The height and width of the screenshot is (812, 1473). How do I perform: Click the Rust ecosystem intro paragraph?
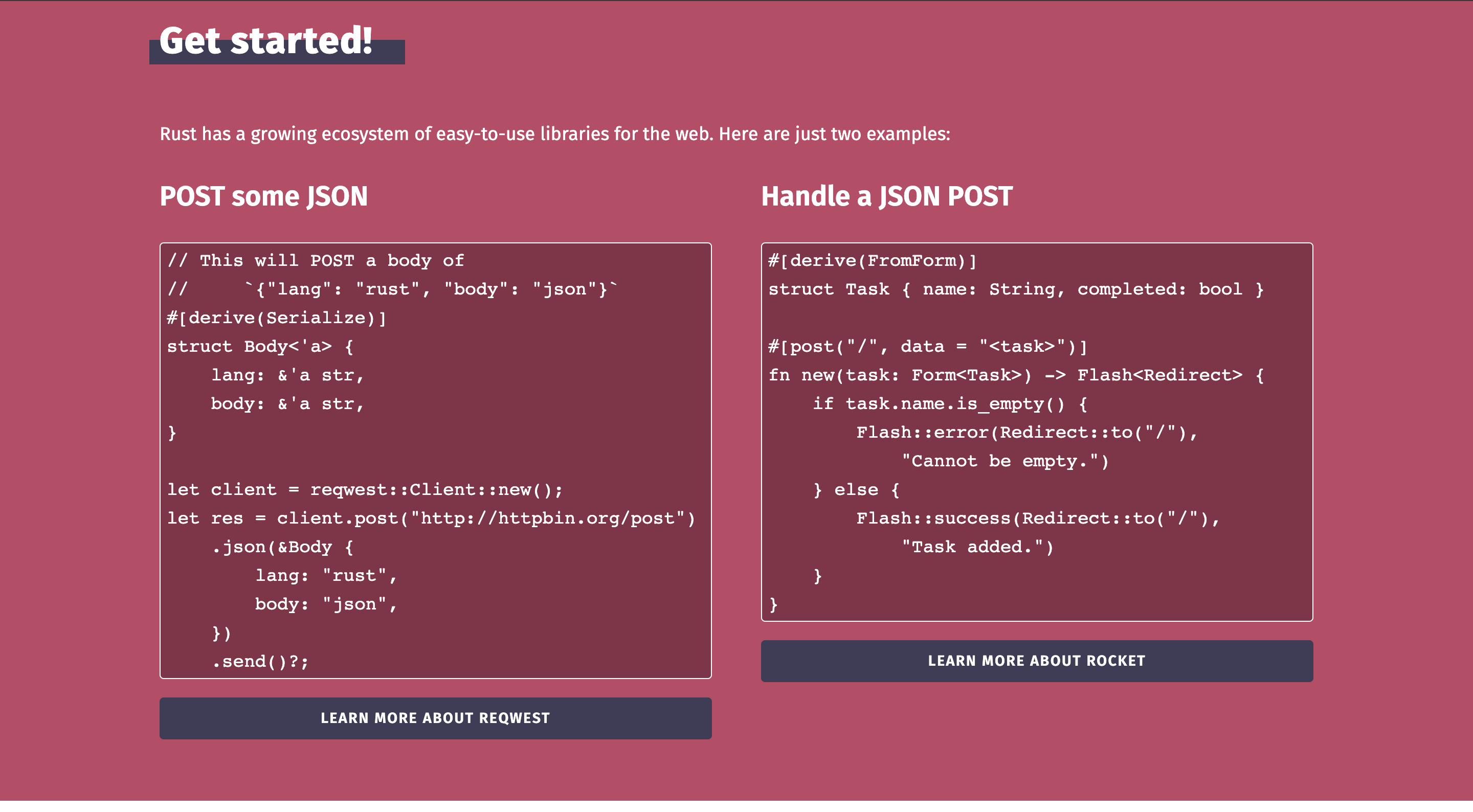[x=554, y=134]
